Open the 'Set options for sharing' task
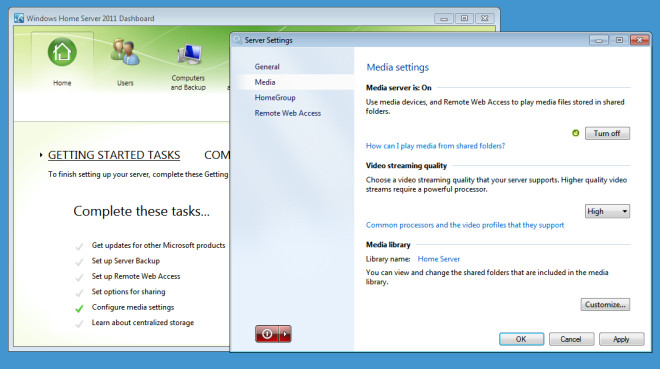 click(x=128, y=292)
